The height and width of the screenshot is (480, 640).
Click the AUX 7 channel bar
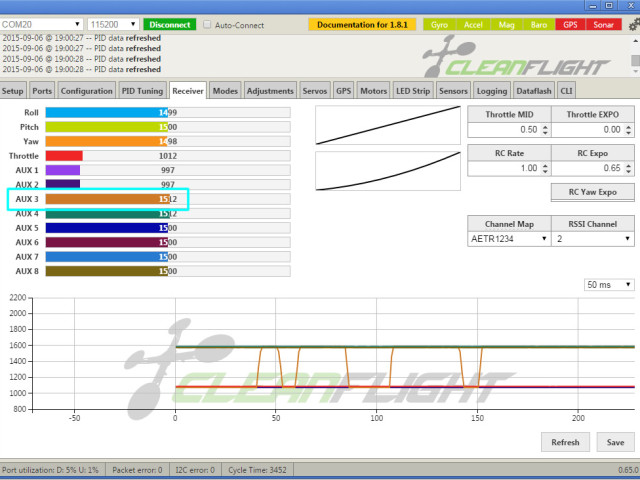coord(168,257)
